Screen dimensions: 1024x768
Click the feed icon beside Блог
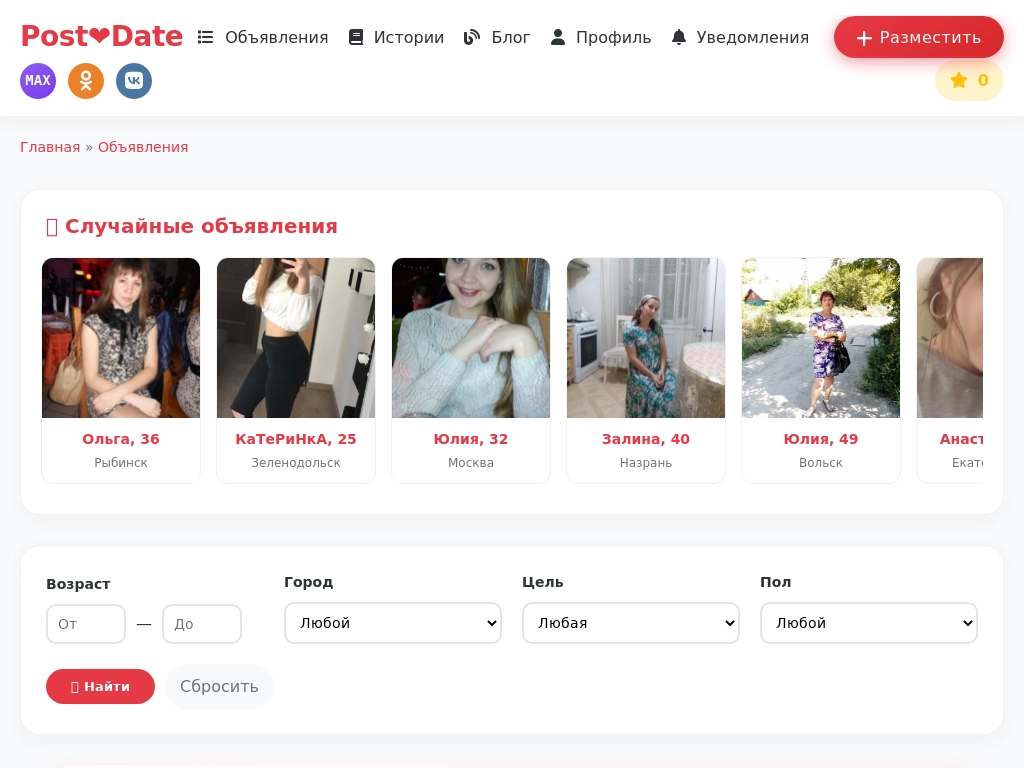click(472, 37)
